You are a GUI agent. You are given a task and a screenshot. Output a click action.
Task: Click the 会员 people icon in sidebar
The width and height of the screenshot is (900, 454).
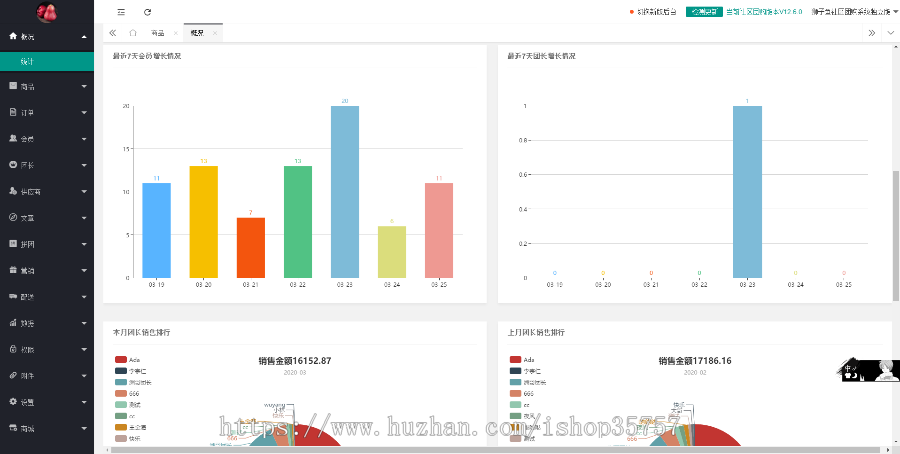[13, 138]
